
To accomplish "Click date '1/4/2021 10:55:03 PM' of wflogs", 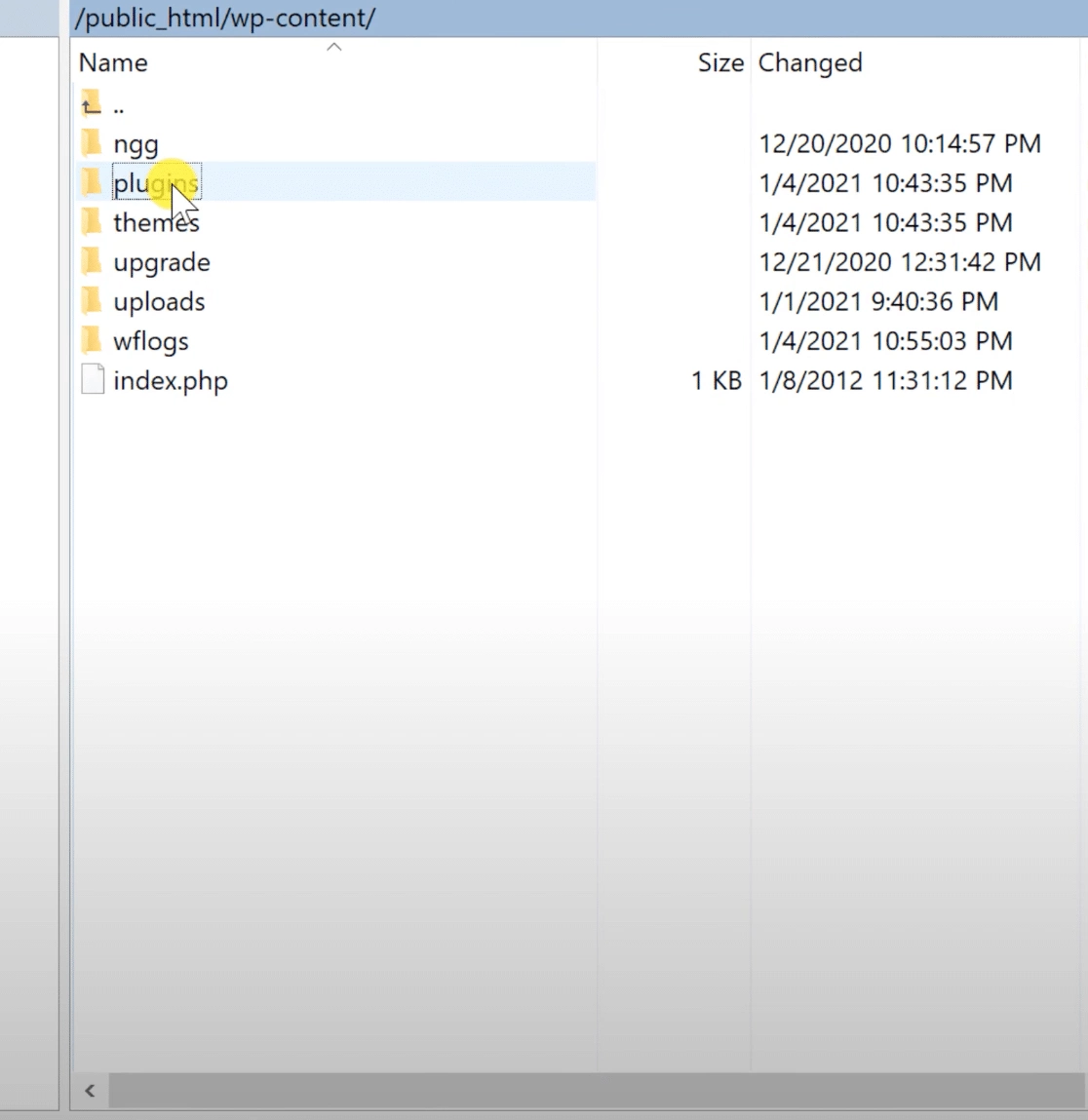I will pos(885,341).
